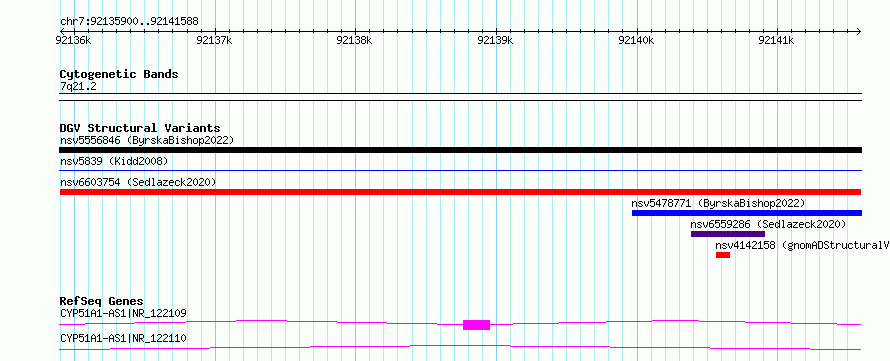Click the 92138k ruler tick label

(355, 40)
